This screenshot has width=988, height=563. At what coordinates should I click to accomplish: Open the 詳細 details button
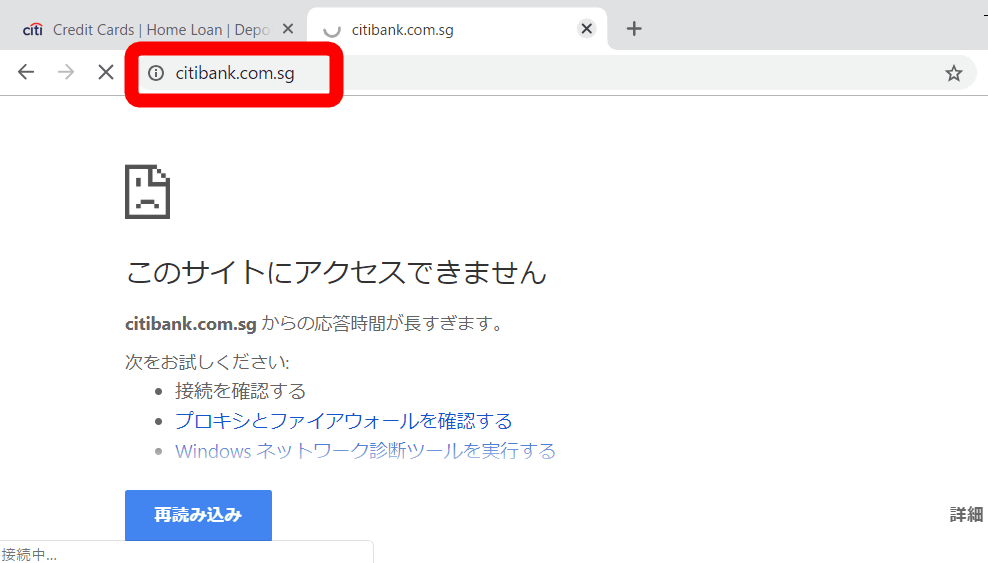click(x=967, y=515)
